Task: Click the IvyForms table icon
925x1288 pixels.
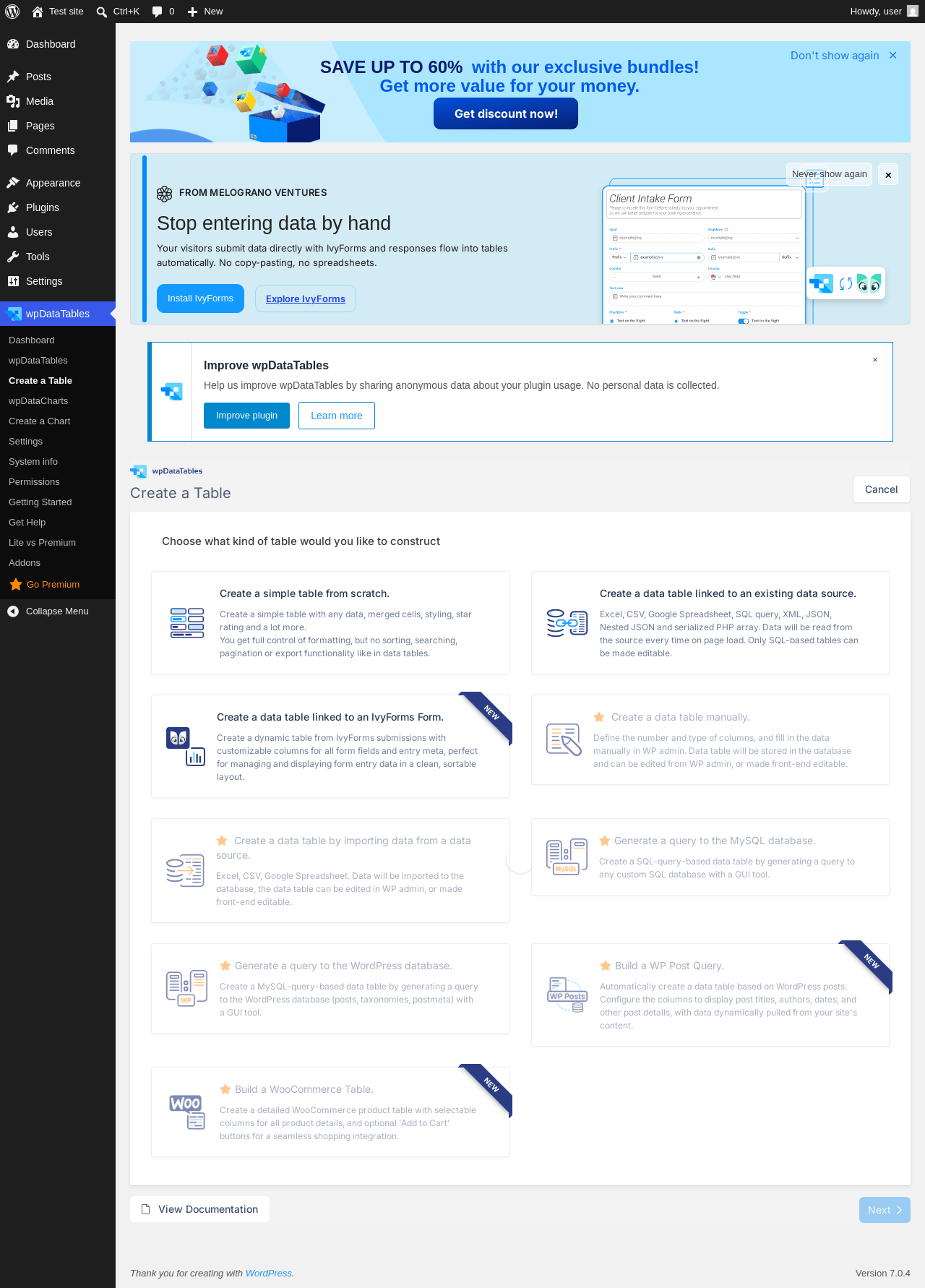Action: pyautogui.click(x=186, y=747)
